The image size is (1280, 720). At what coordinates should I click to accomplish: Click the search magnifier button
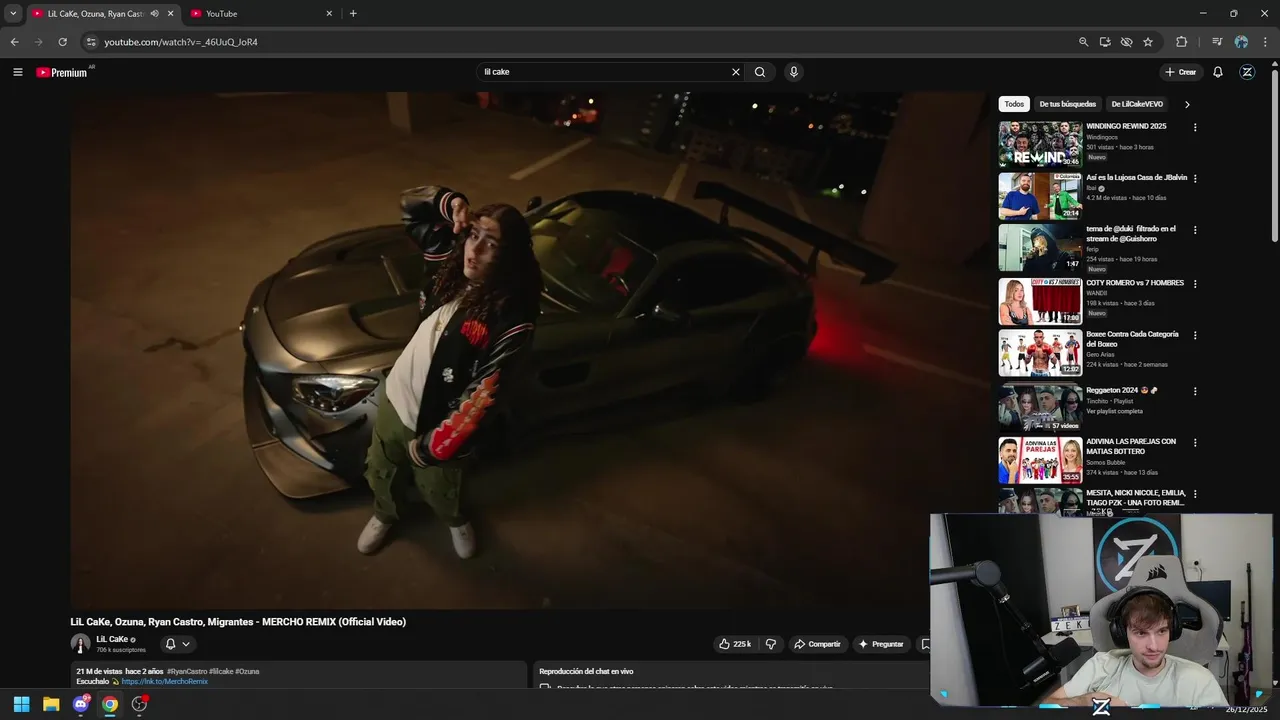click(x=760, y=72)
